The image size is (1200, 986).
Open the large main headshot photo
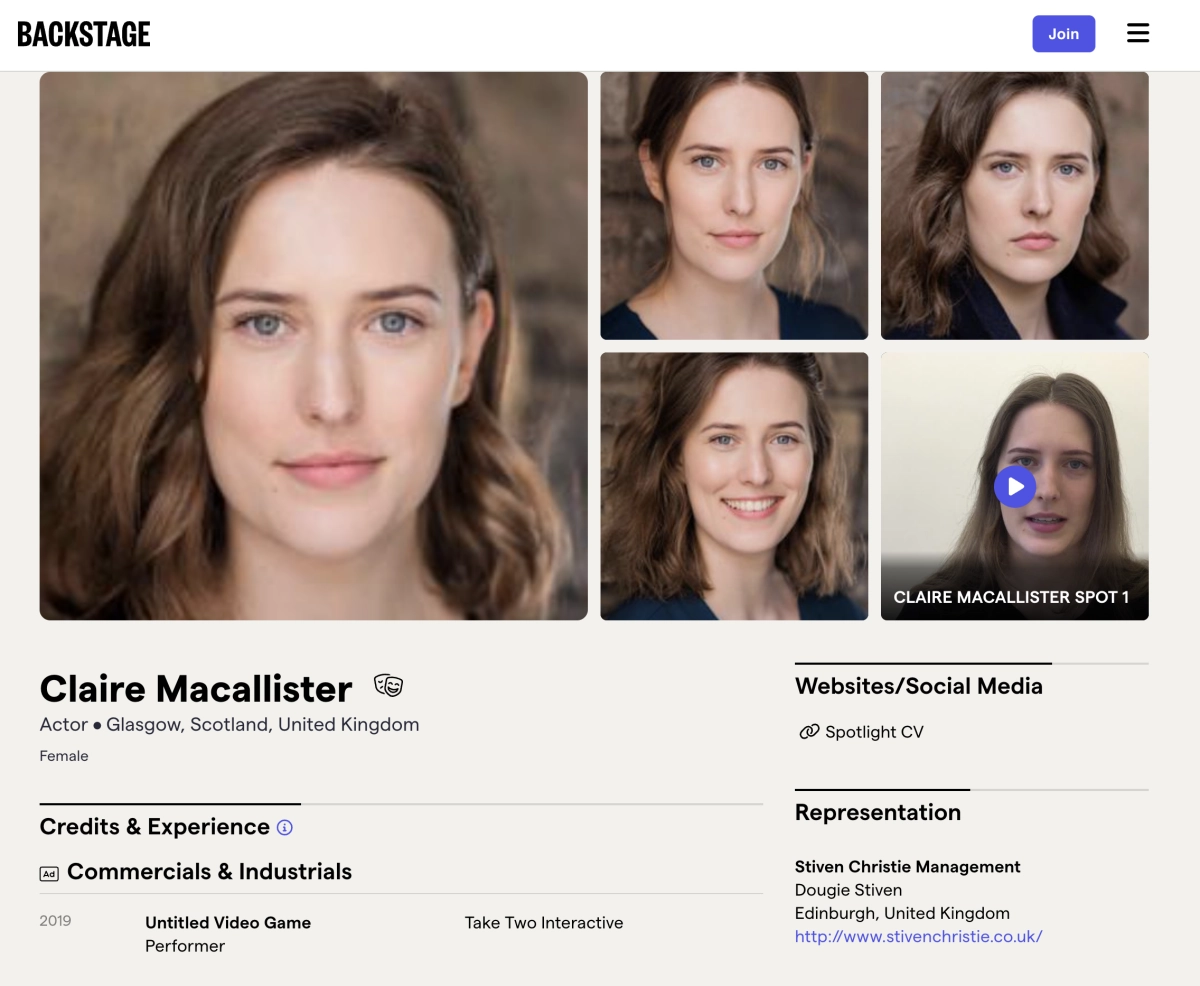point(314,346)
